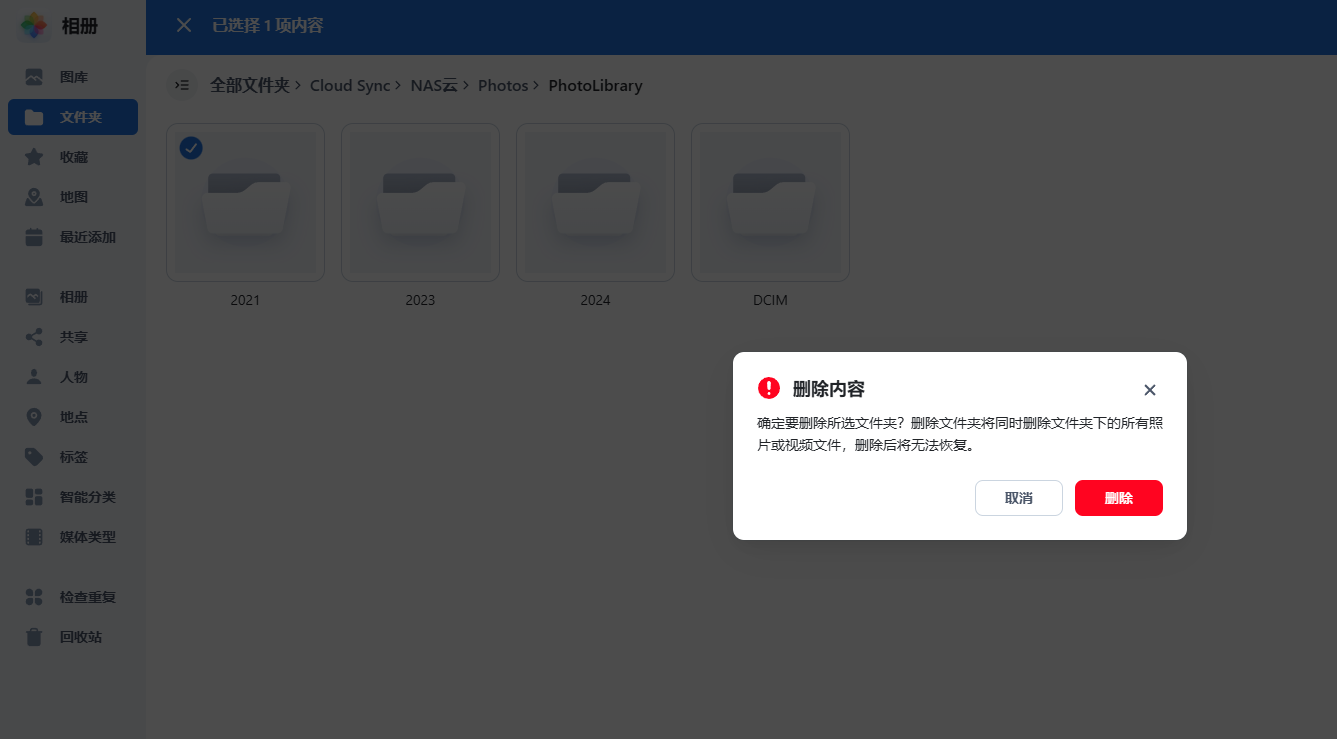Click the 图库 gallery icon in sidebar
This screenshot has width=1337, height=739.
tap(34, 77)
